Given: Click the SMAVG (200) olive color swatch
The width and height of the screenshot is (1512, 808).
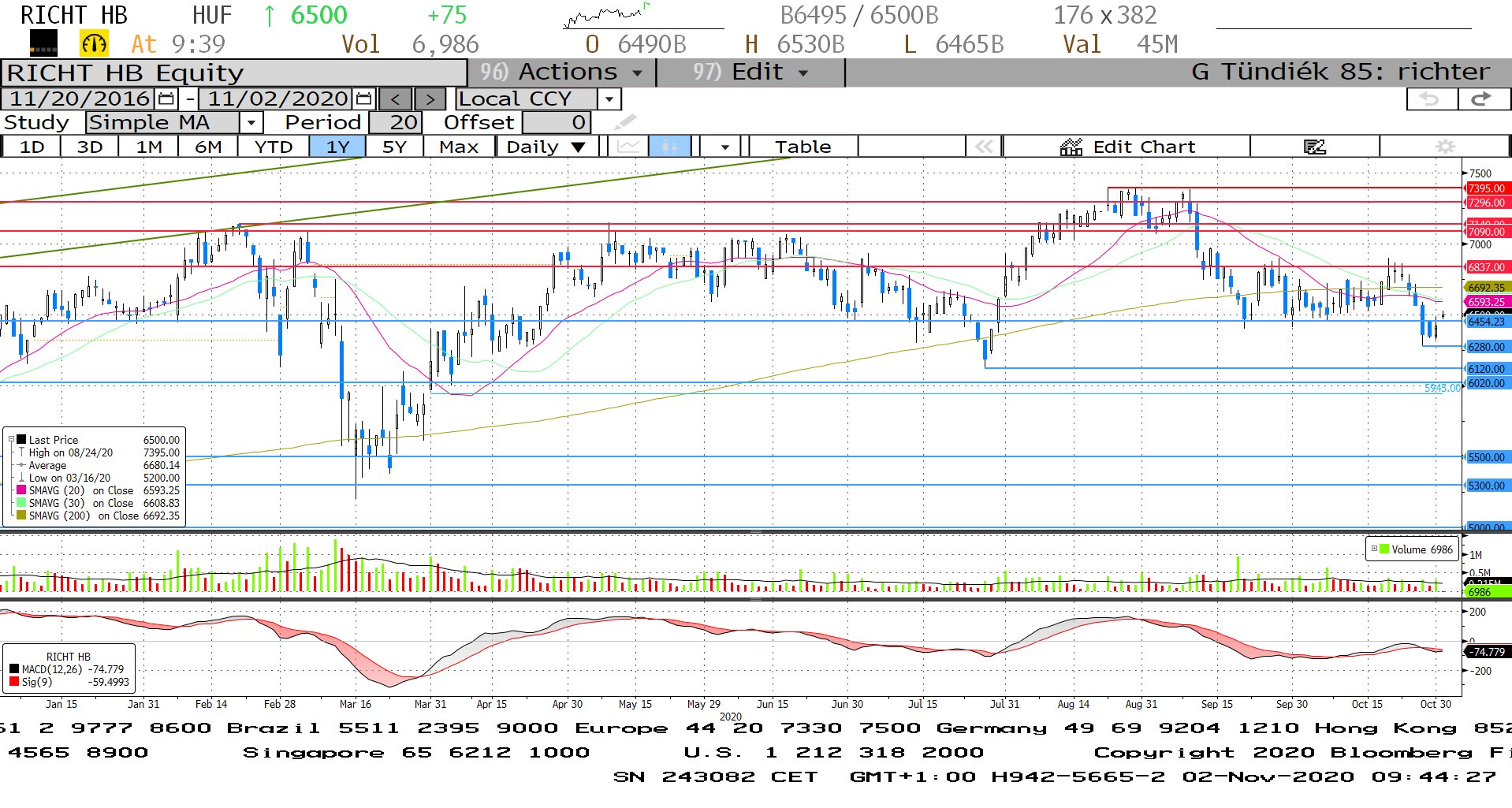Looking at the screenshot, I should click(21, 516).
